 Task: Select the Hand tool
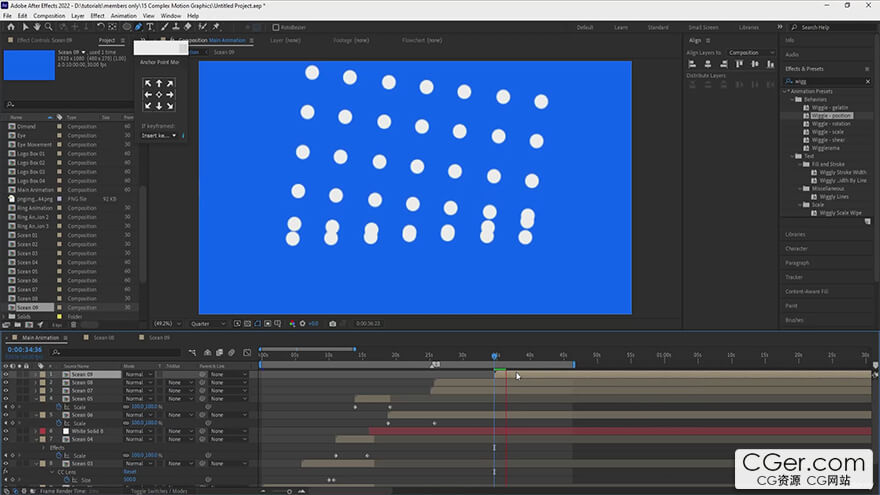click(38, 27)
